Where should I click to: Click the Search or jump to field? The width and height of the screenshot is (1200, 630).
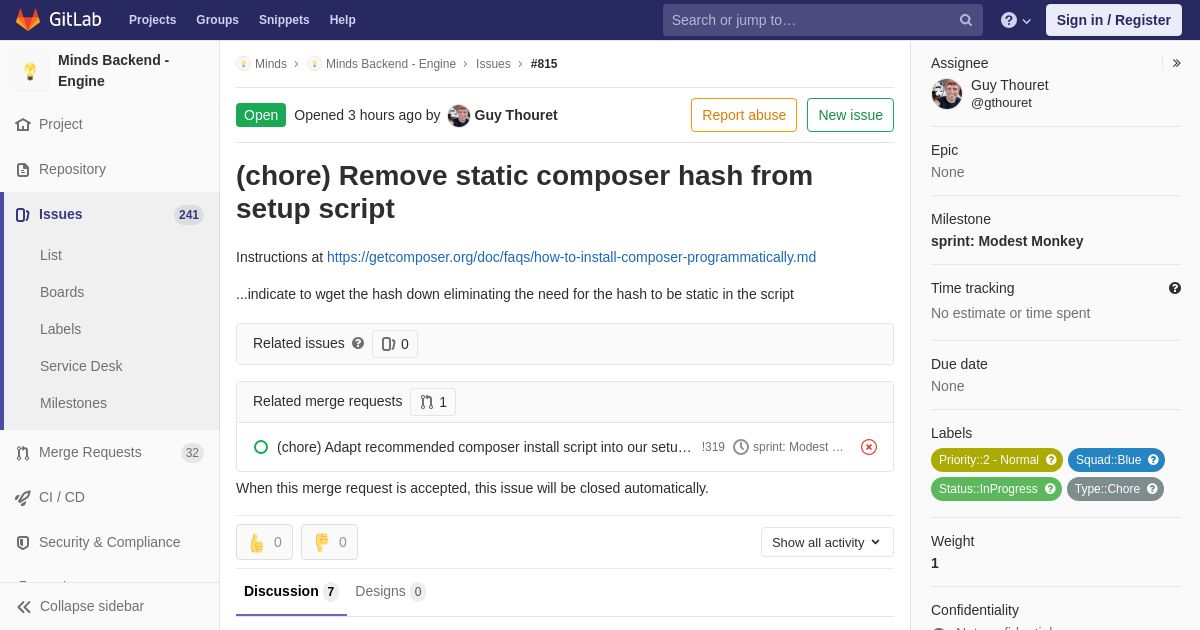tap(812, 20)
